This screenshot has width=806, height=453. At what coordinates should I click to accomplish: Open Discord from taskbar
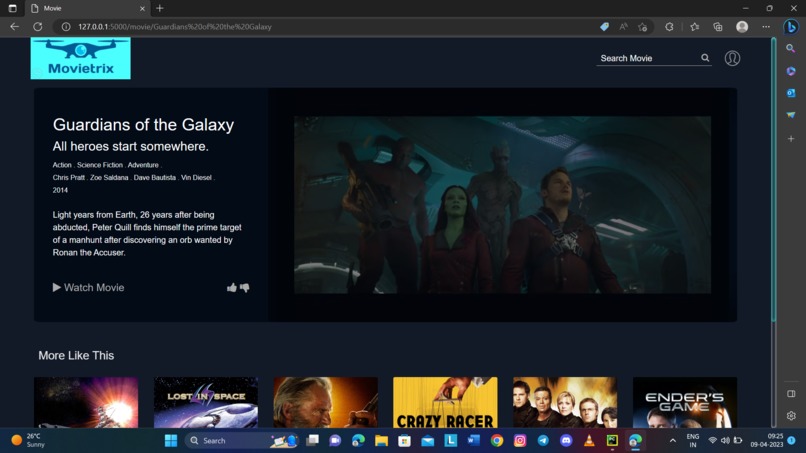tap(566, 441)
